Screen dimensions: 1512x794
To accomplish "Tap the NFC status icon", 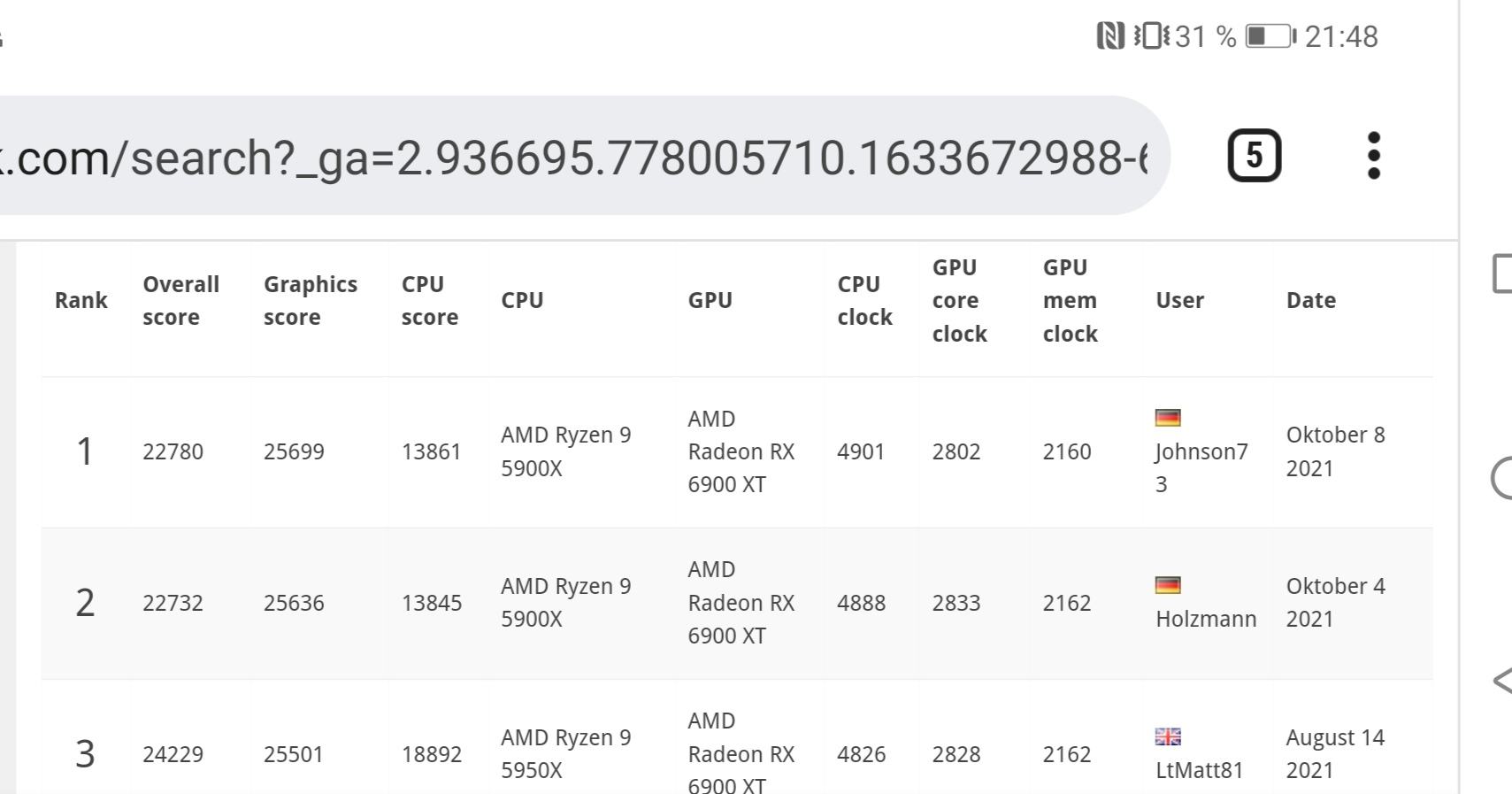I will click(x=1110, y=36).
